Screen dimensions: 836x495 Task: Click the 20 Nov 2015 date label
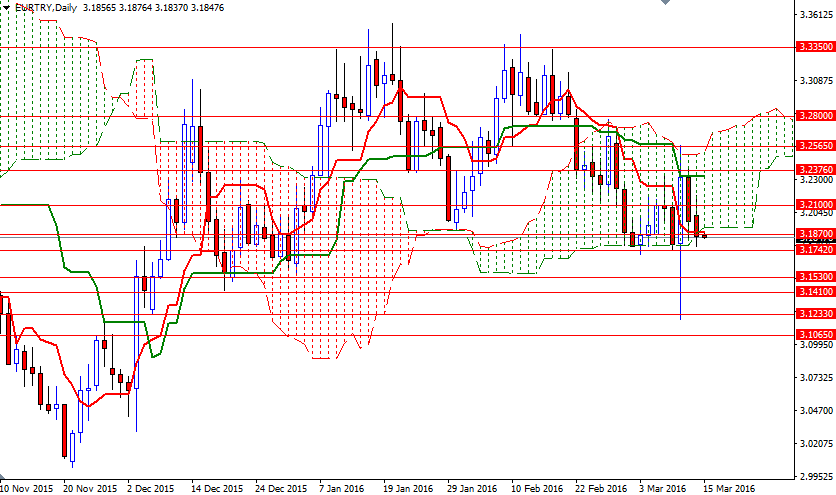point(90,489)
